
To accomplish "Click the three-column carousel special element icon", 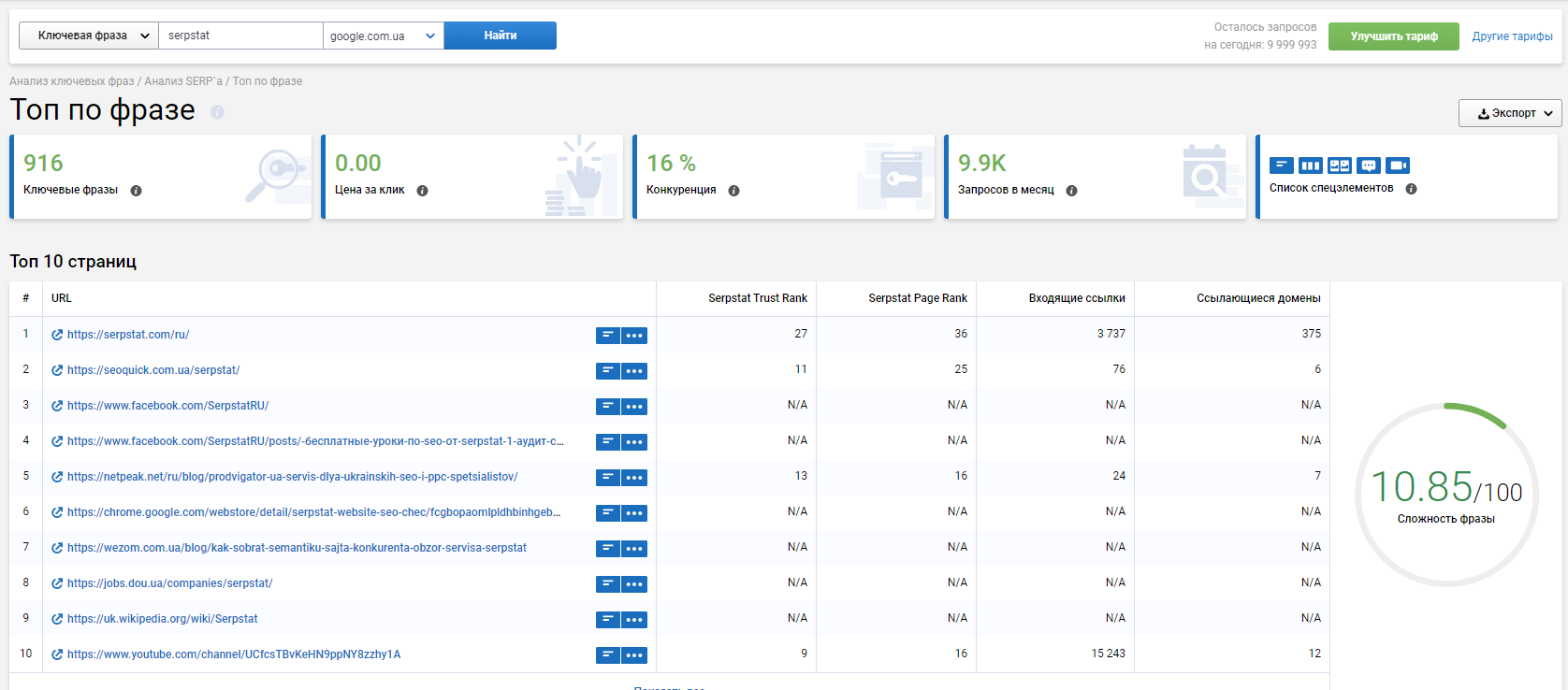I will [x=1311, y=165].
